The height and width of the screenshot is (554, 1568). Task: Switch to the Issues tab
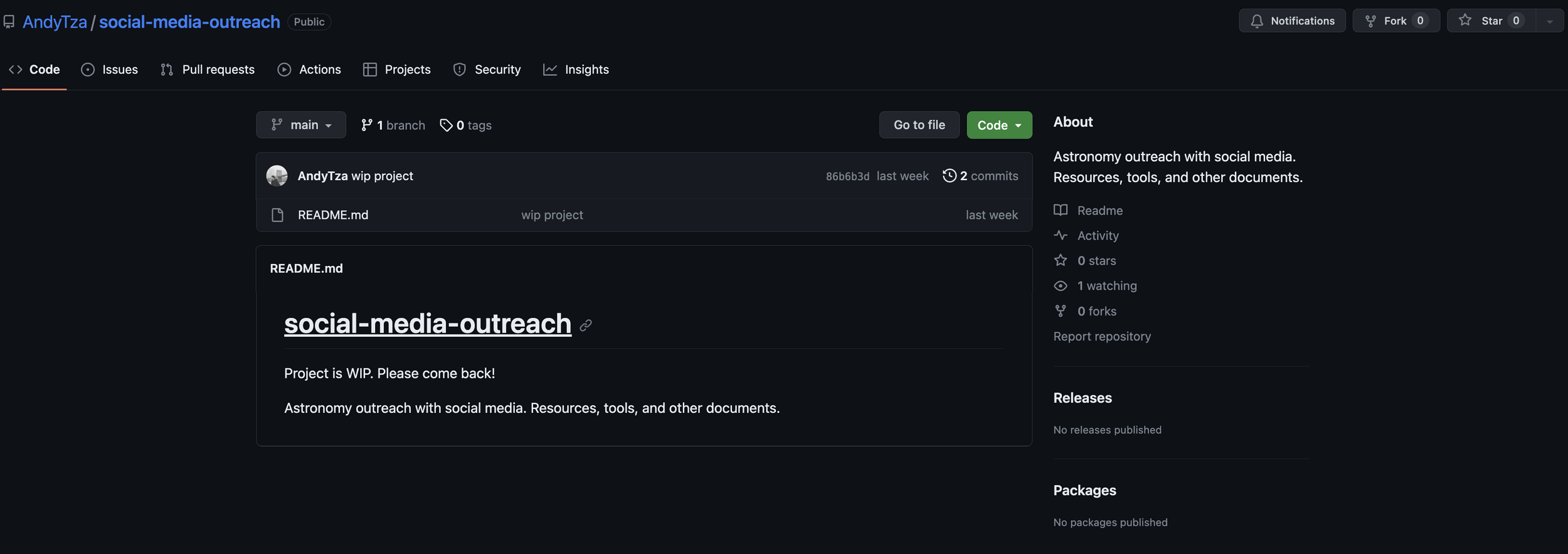[x=110, y=70]
